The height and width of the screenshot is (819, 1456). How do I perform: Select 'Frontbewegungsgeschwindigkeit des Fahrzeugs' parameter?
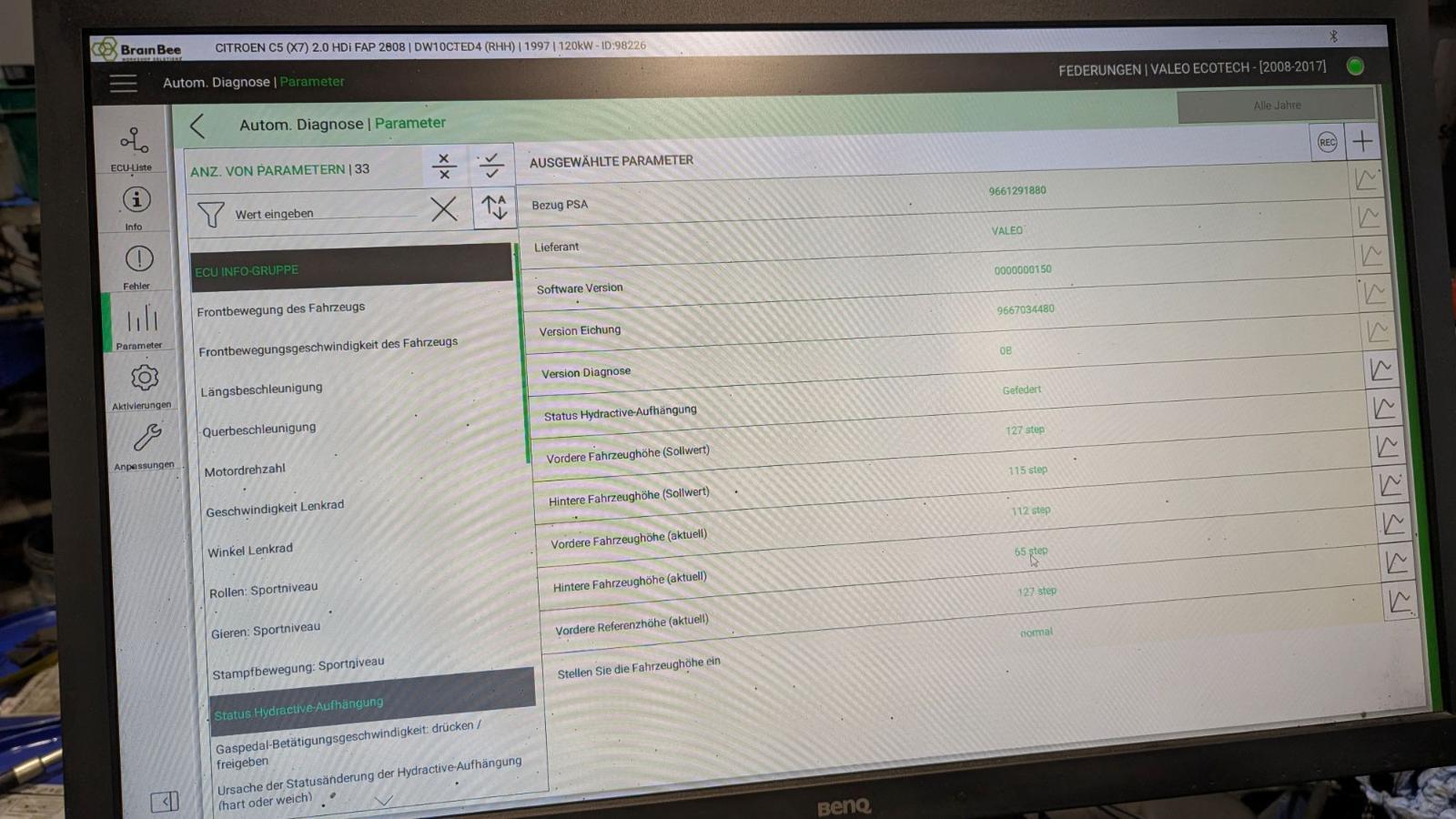point(329,347)
